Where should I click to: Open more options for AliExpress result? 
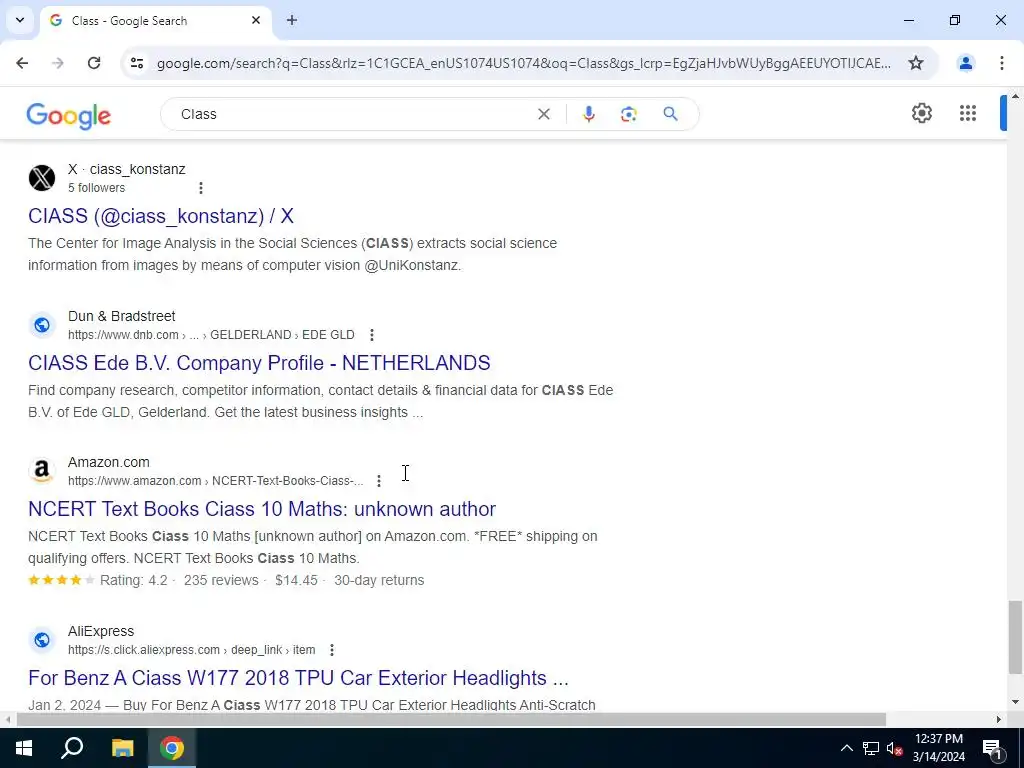[x=332, y=650]
